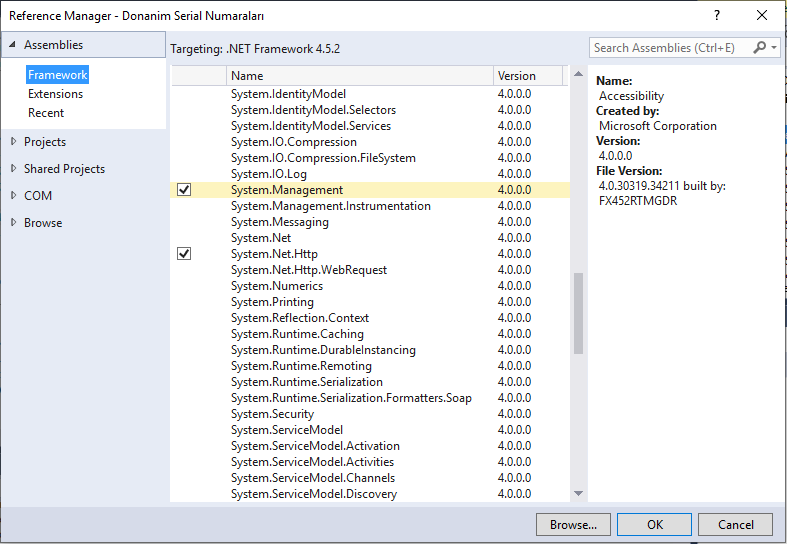Select System.Management.Instrumentation row

pos(370,206)
